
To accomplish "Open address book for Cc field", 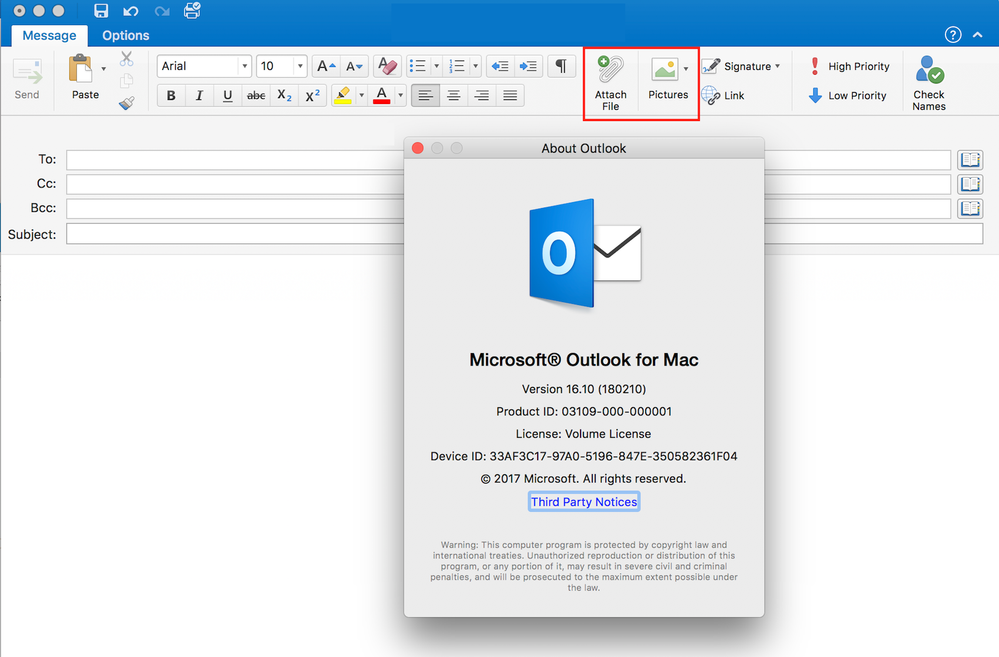I will coord(970,184).
